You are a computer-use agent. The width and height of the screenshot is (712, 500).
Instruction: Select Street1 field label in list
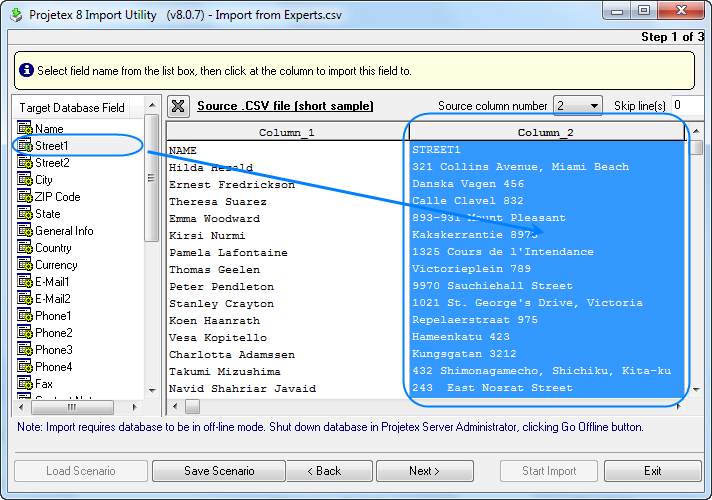pyautogui.click(x=51, y=146)
